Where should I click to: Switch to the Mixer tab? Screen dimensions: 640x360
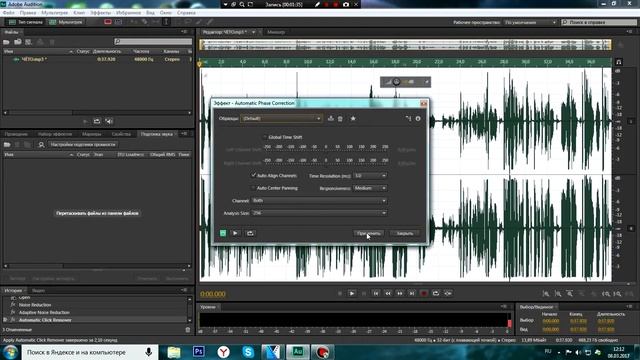(276, 32)
